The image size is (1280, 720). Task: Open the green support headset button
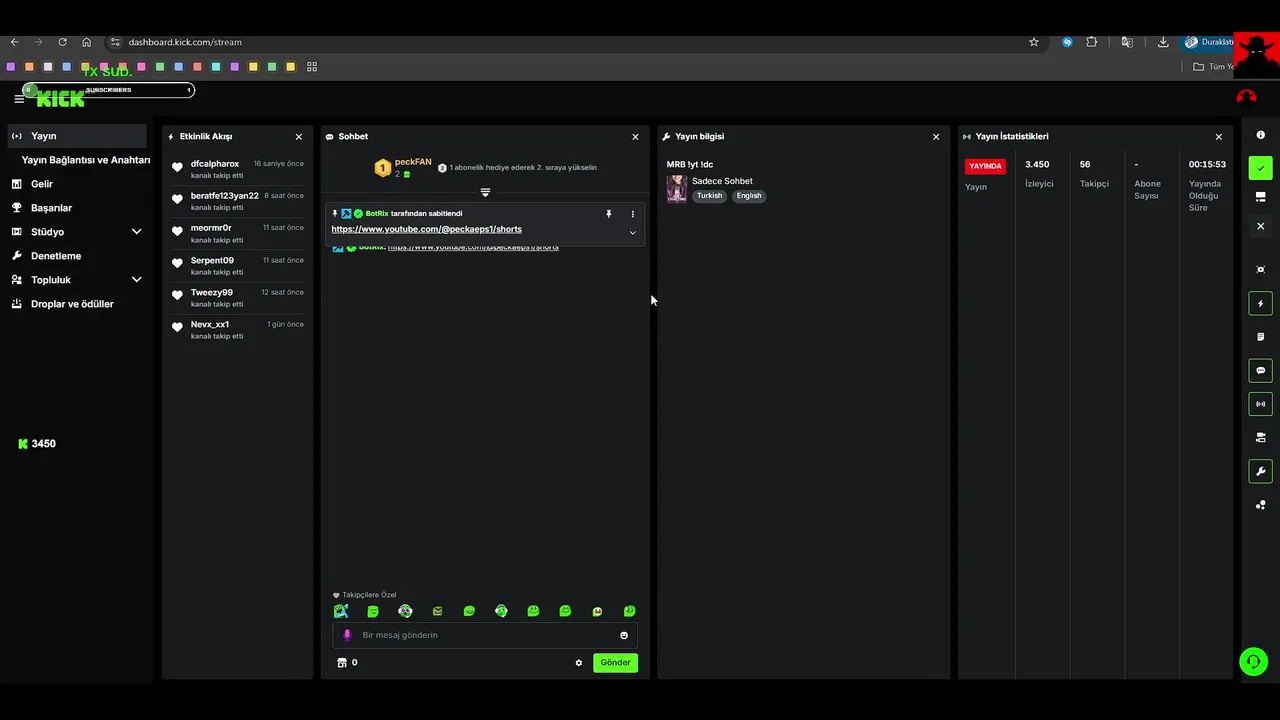1253,661
